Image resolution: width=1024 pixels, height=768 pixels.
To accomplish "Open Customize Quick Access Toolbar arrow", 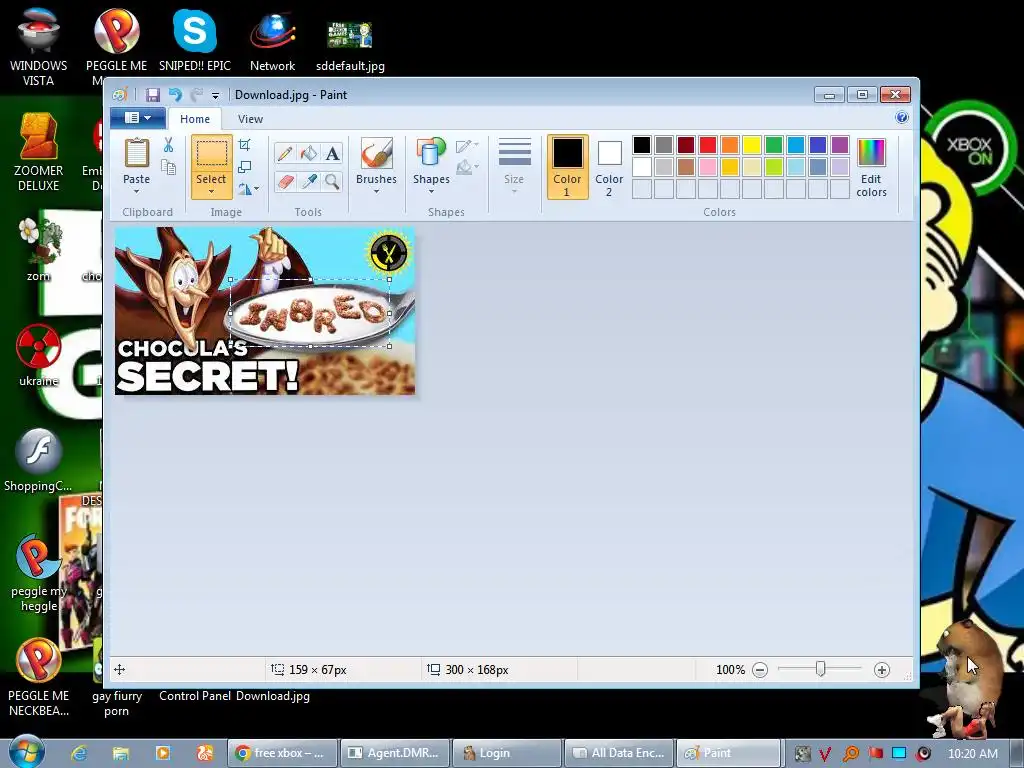I will coord(216,95).
